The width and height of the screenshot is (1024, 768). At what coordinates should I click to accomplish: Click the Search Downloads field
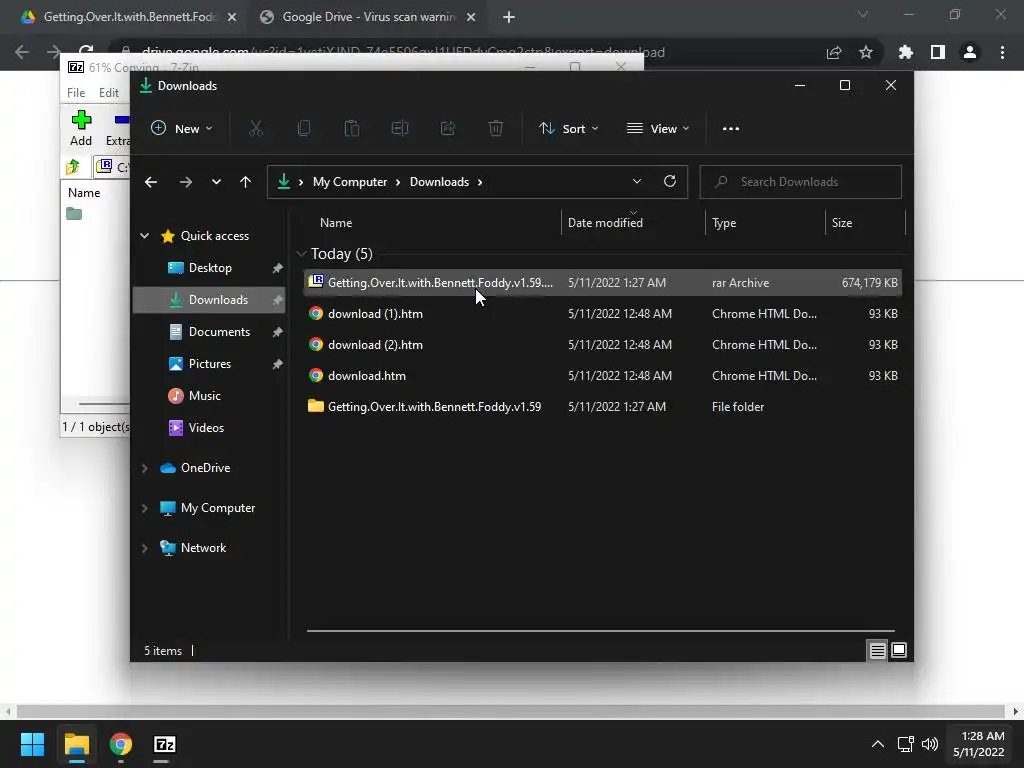click(x=801, y=182)
